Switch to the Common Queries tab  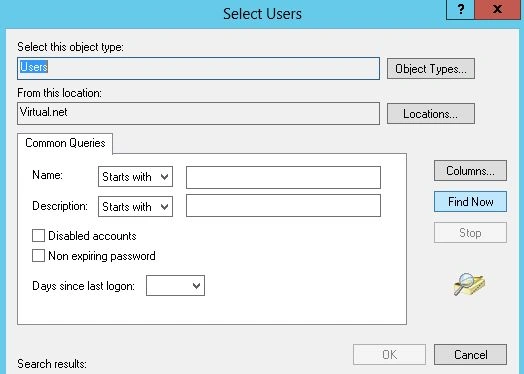(65, 143)
